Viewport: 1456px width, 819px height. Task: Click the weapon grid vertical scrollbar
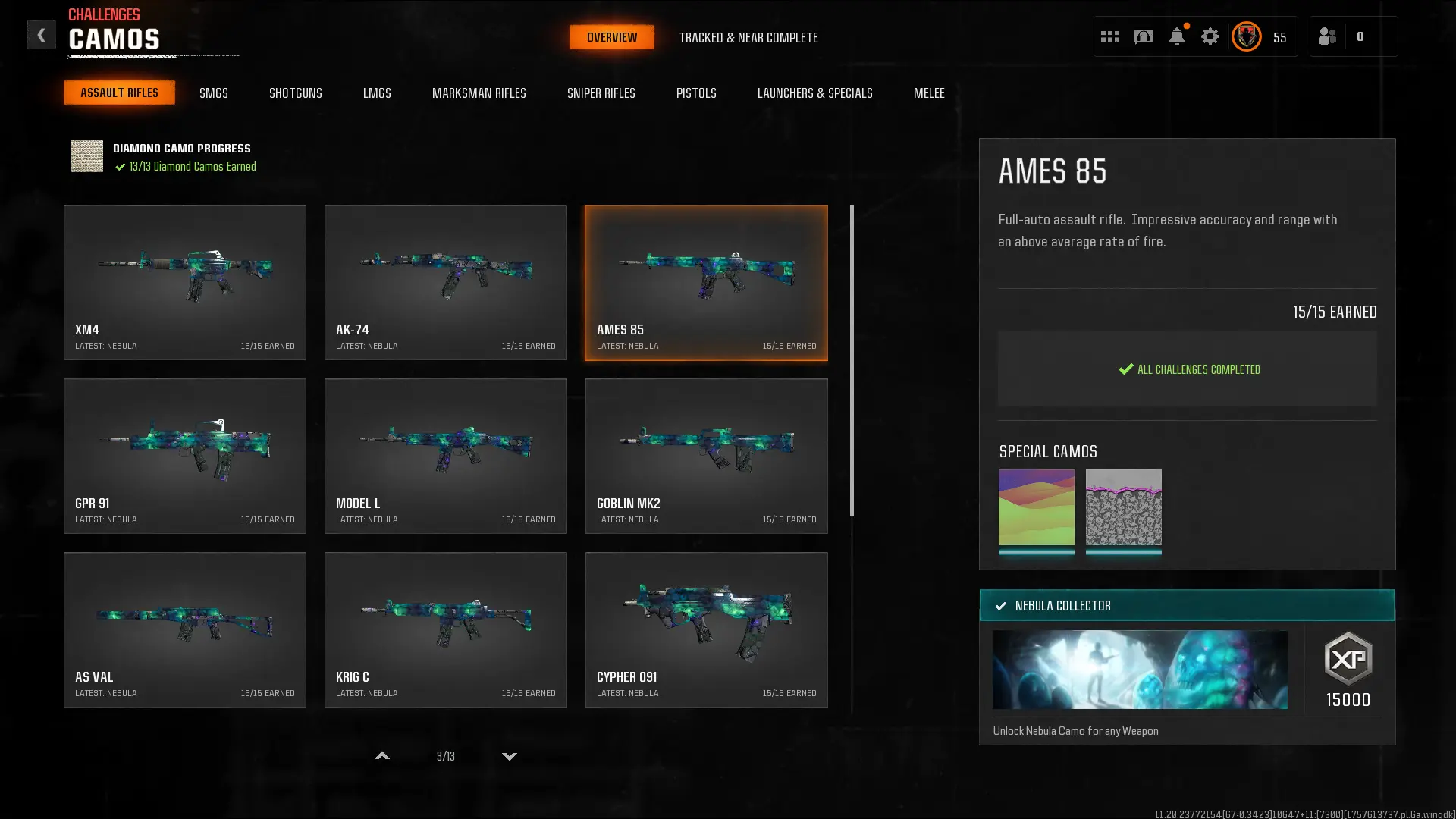tap(852, 361)
